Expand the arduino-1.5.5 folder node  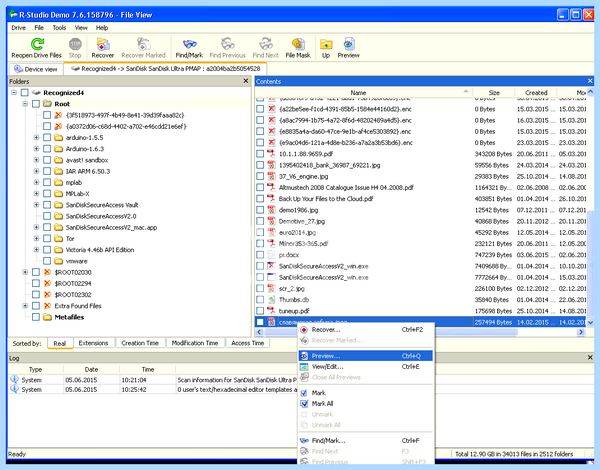coord(36,137)
